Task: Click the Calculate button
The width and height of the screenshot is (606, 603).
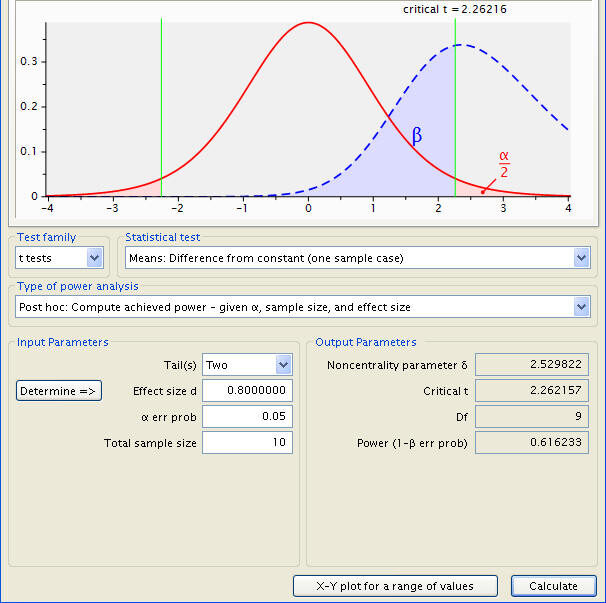Action: (553, 586)
